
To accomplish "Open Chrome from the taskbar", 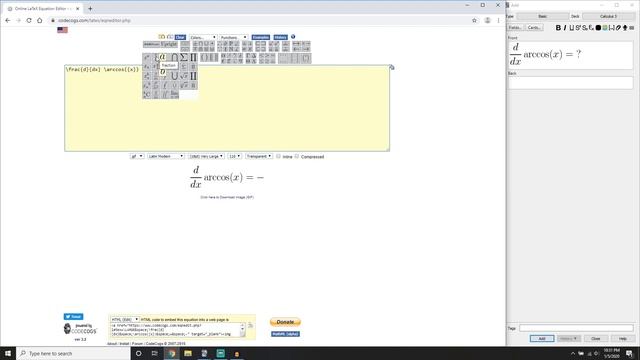I will pyautogui.click(x=171, y=353).
